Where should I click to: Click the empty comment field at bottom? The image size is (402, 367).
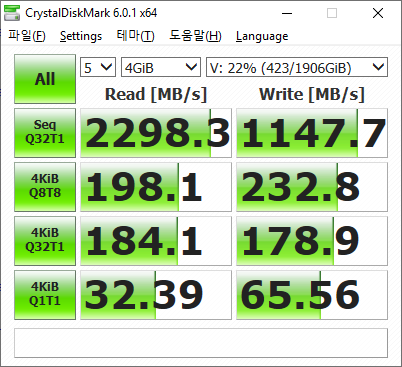pyautogui.click(x=201, y=343)
